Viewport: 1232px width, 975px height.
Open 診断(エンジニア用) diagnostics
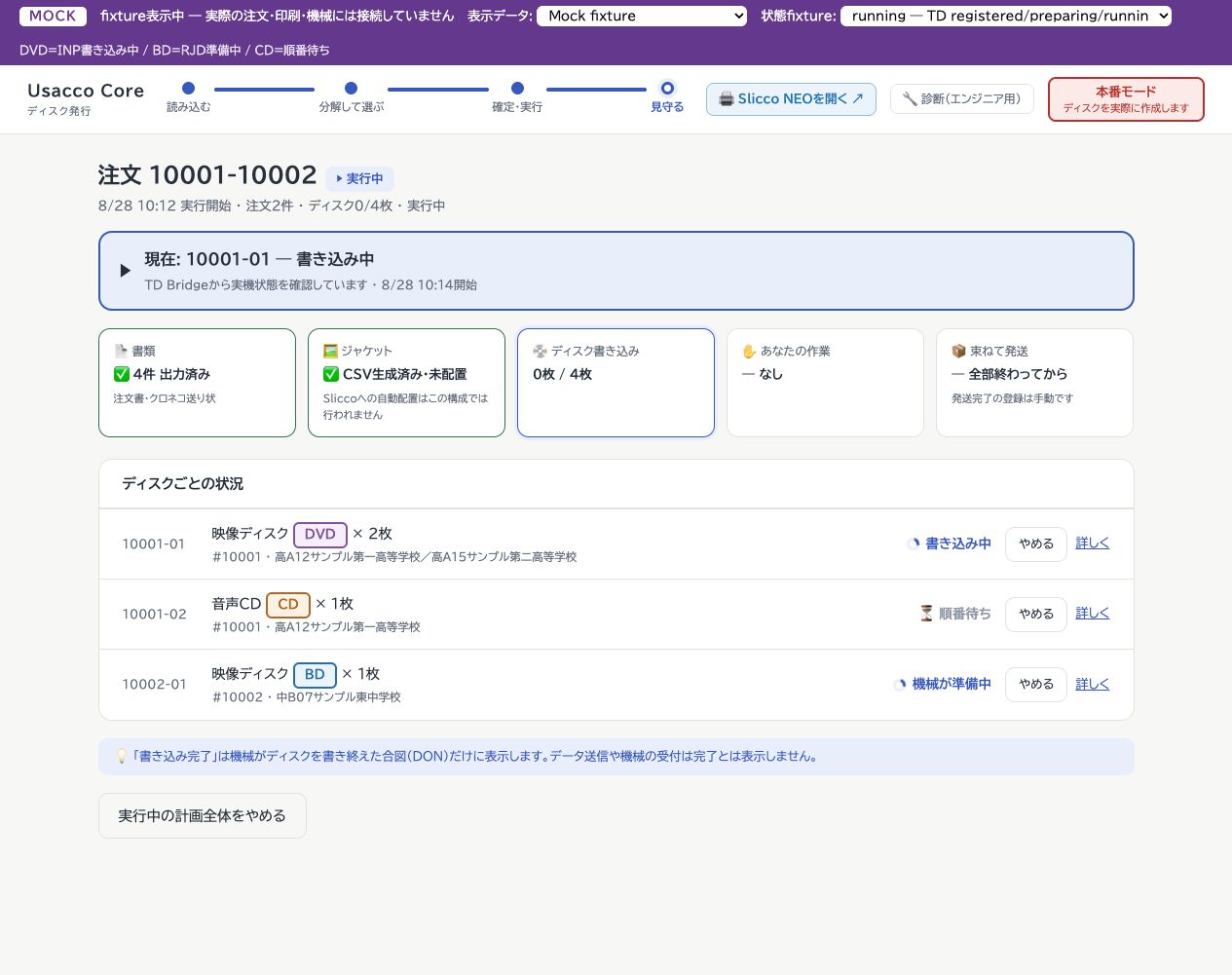click(961, 98)
